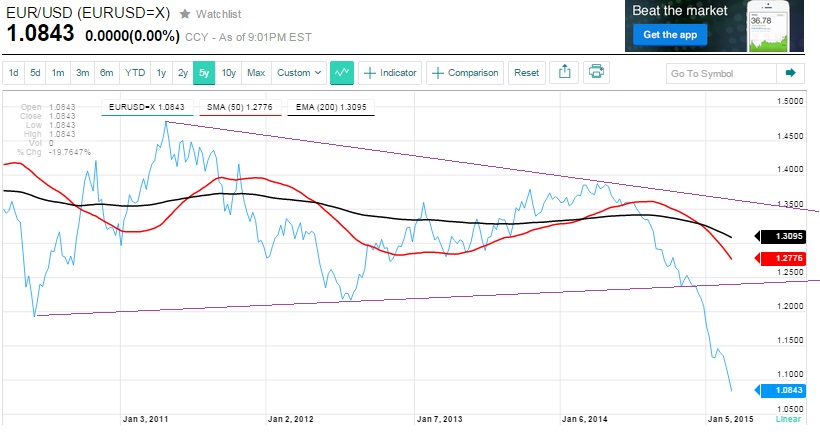Click the green Go arrow button
This screenshot has height=437, width=820.
point(791,73)
